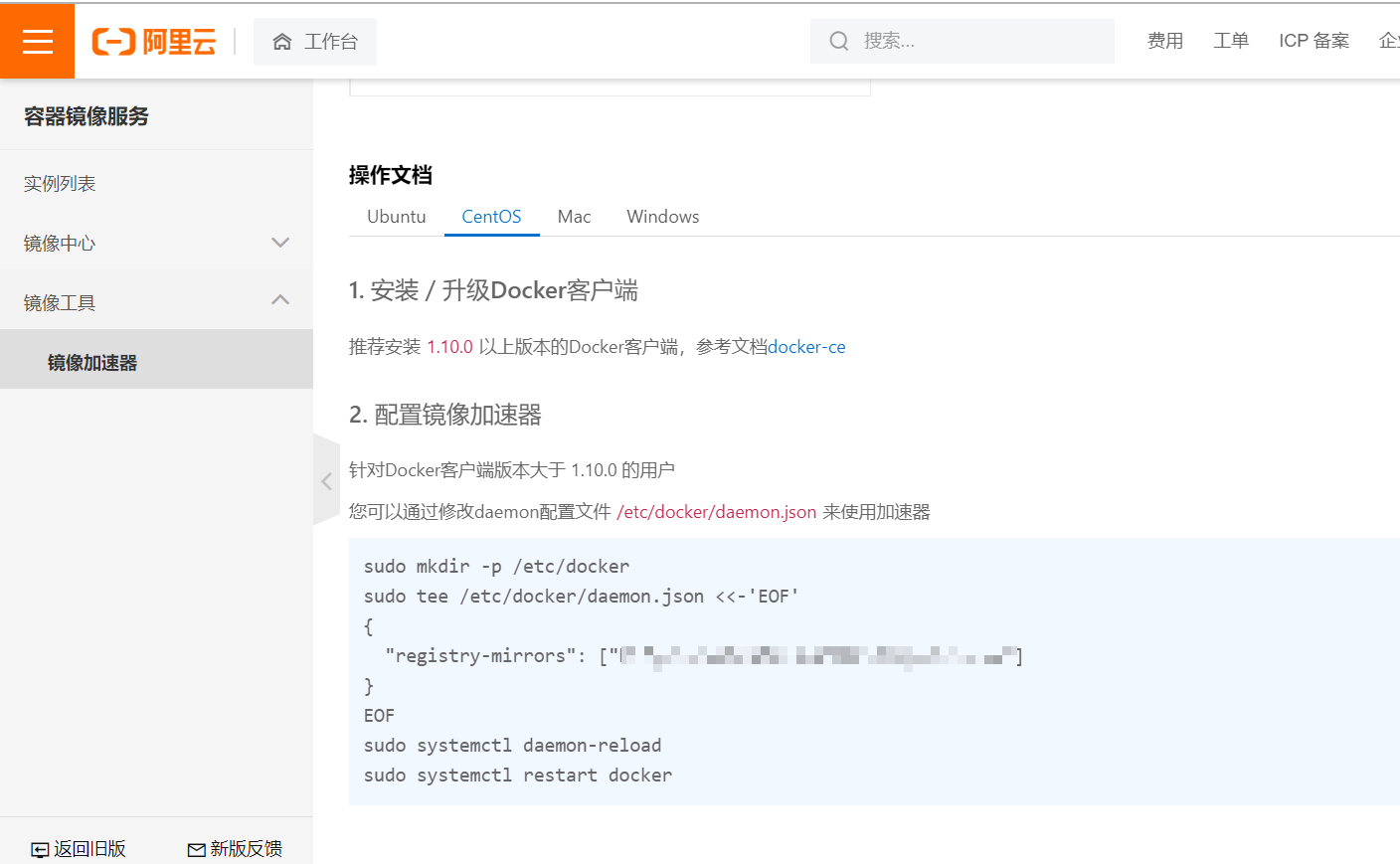Viewport: 1400px width, 864px height.
Task: Click the search magnifier icon
Action: tap(839, 41)
